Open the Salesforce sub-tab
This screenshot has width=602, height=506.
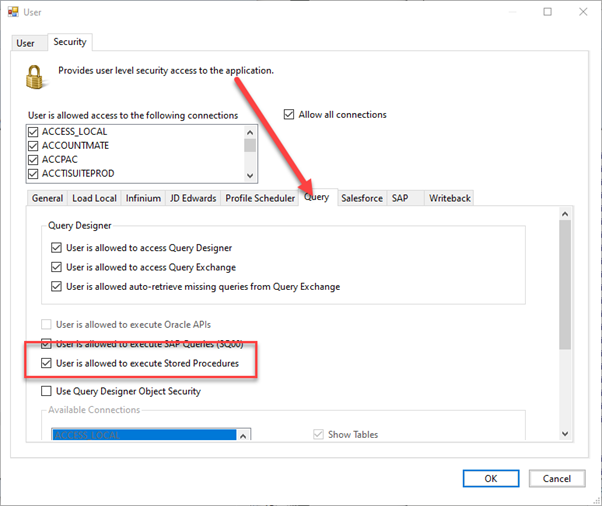point(362,198)
